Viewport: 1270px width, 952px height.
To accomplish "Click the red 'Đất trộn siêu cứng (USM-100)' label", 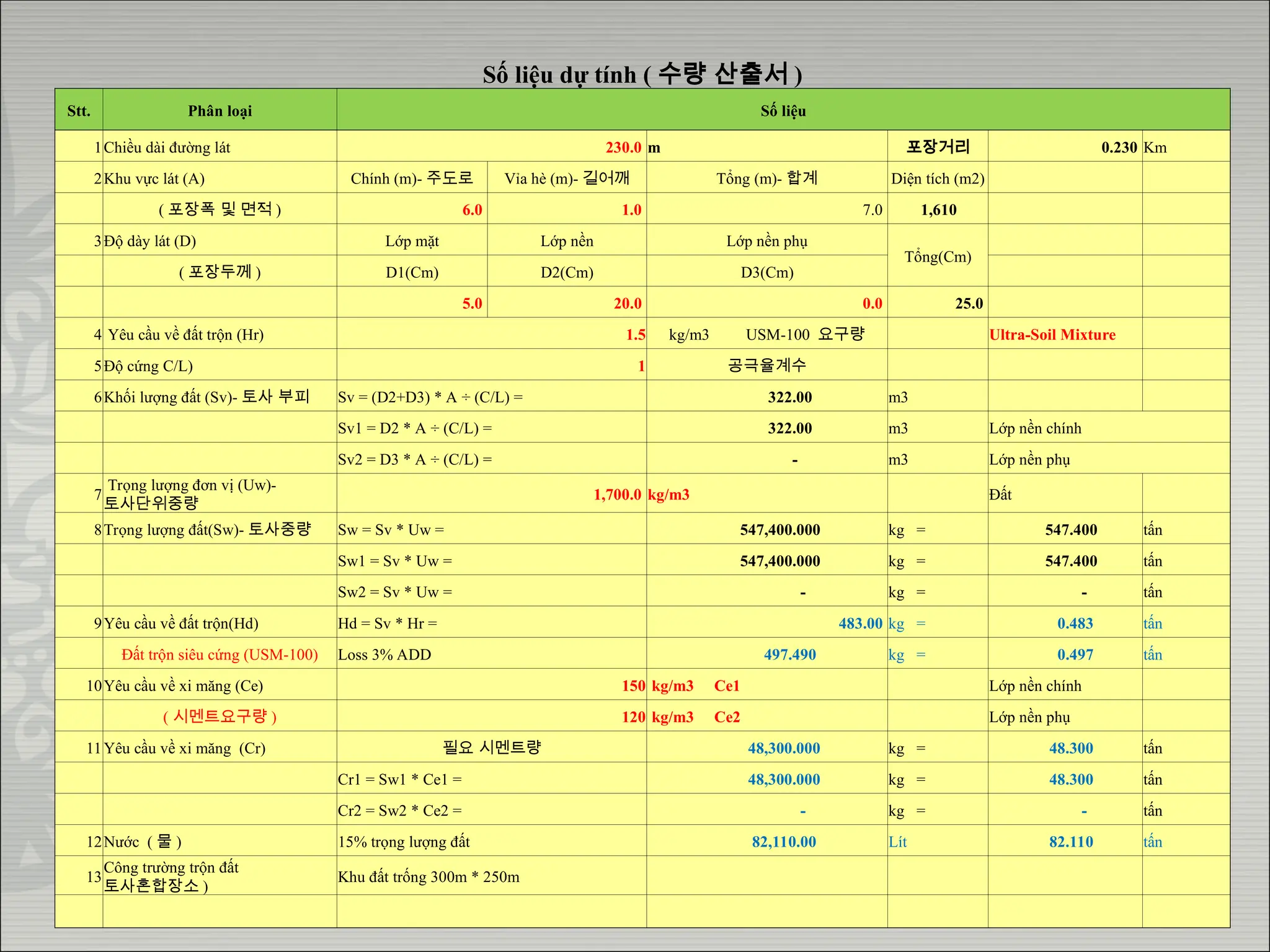I will 220,654.
